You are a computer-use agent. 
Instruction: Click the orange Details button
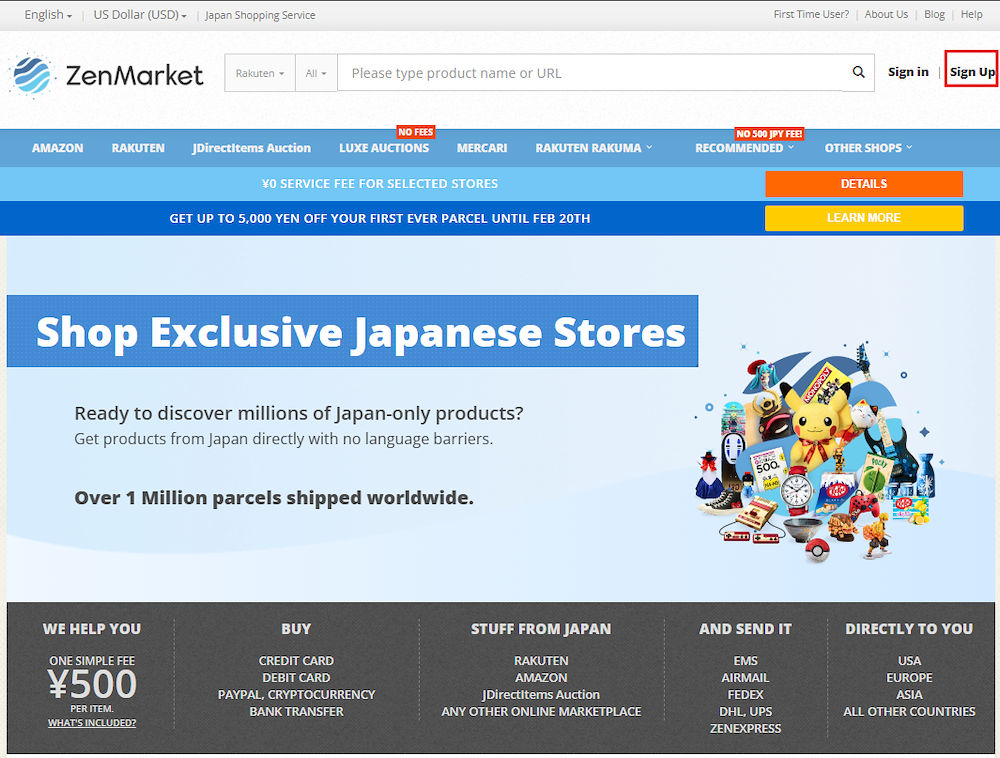pyautogui.click(x=864, y=184)
